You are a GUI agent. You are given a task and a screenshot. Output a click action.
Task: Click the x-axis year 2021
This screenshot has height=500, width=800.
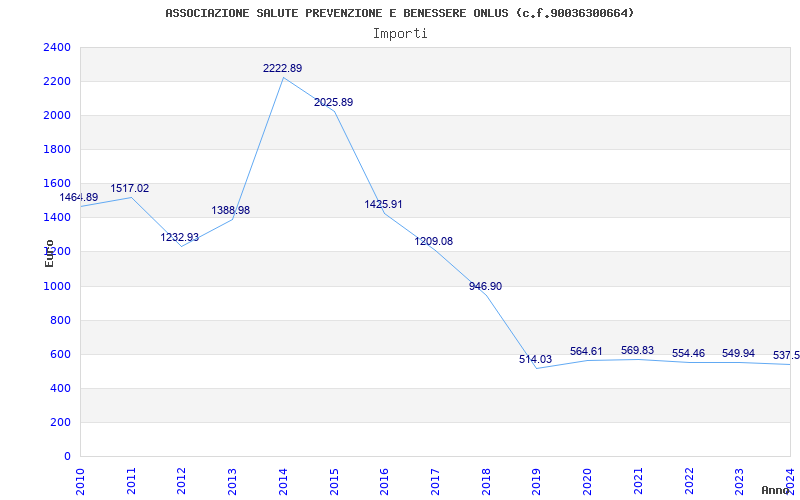638,481
